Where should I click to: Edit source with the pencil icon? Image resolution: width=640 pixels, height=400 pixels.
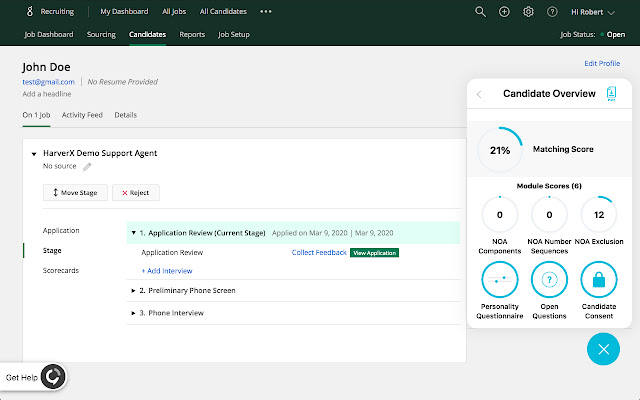click(x=87, y=166)
